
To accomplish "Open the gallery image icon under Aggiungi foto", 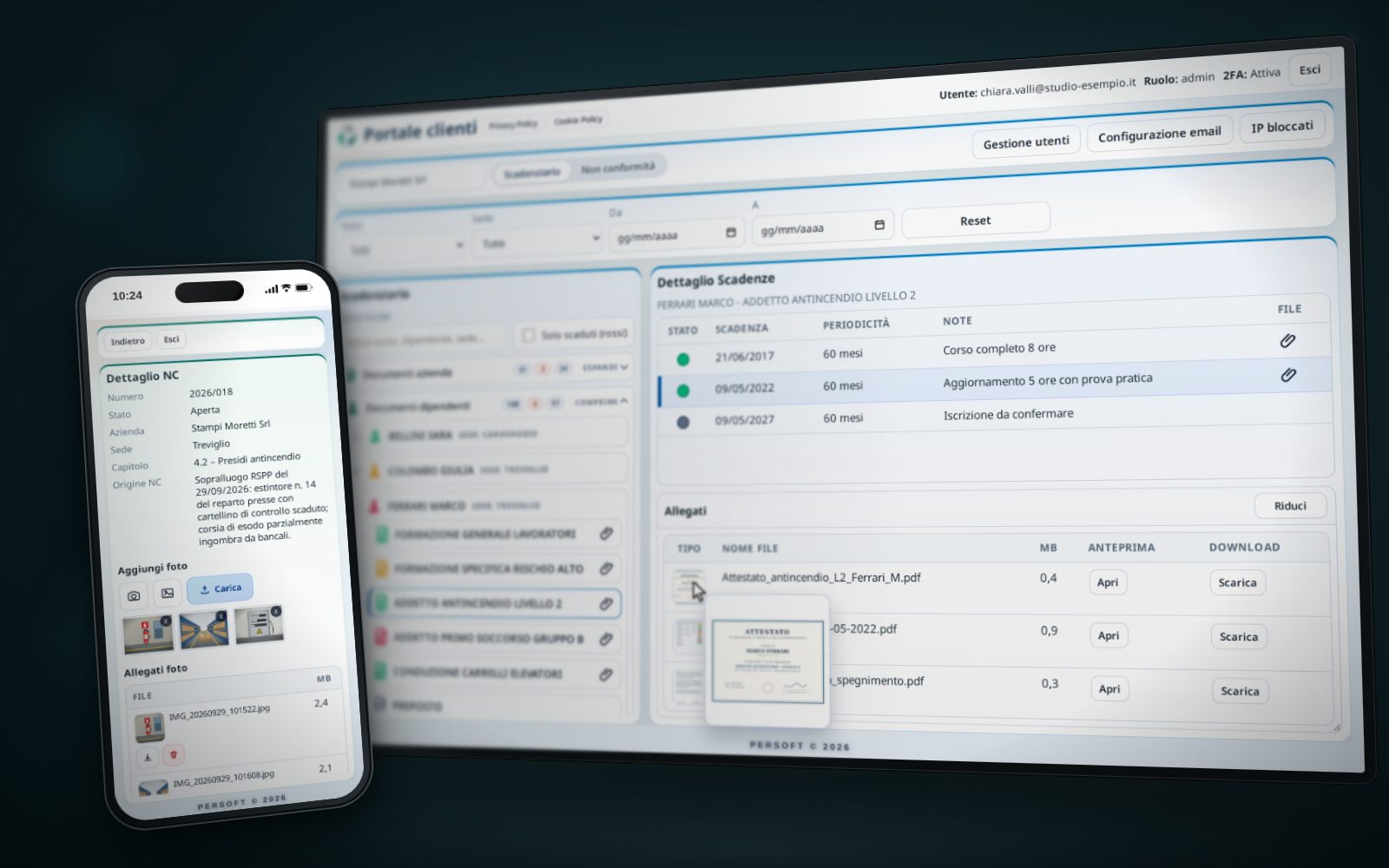I will [x=168, y=593].
